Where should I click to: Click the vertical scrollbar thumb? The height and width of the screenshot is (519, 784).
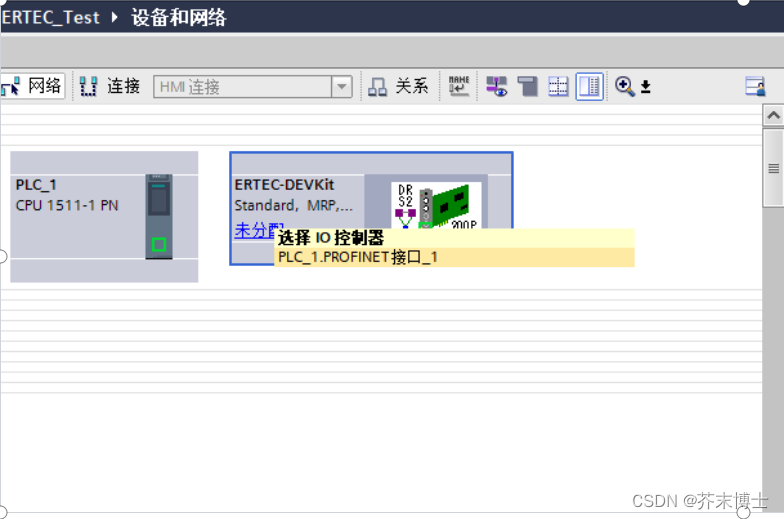[773, 168]
